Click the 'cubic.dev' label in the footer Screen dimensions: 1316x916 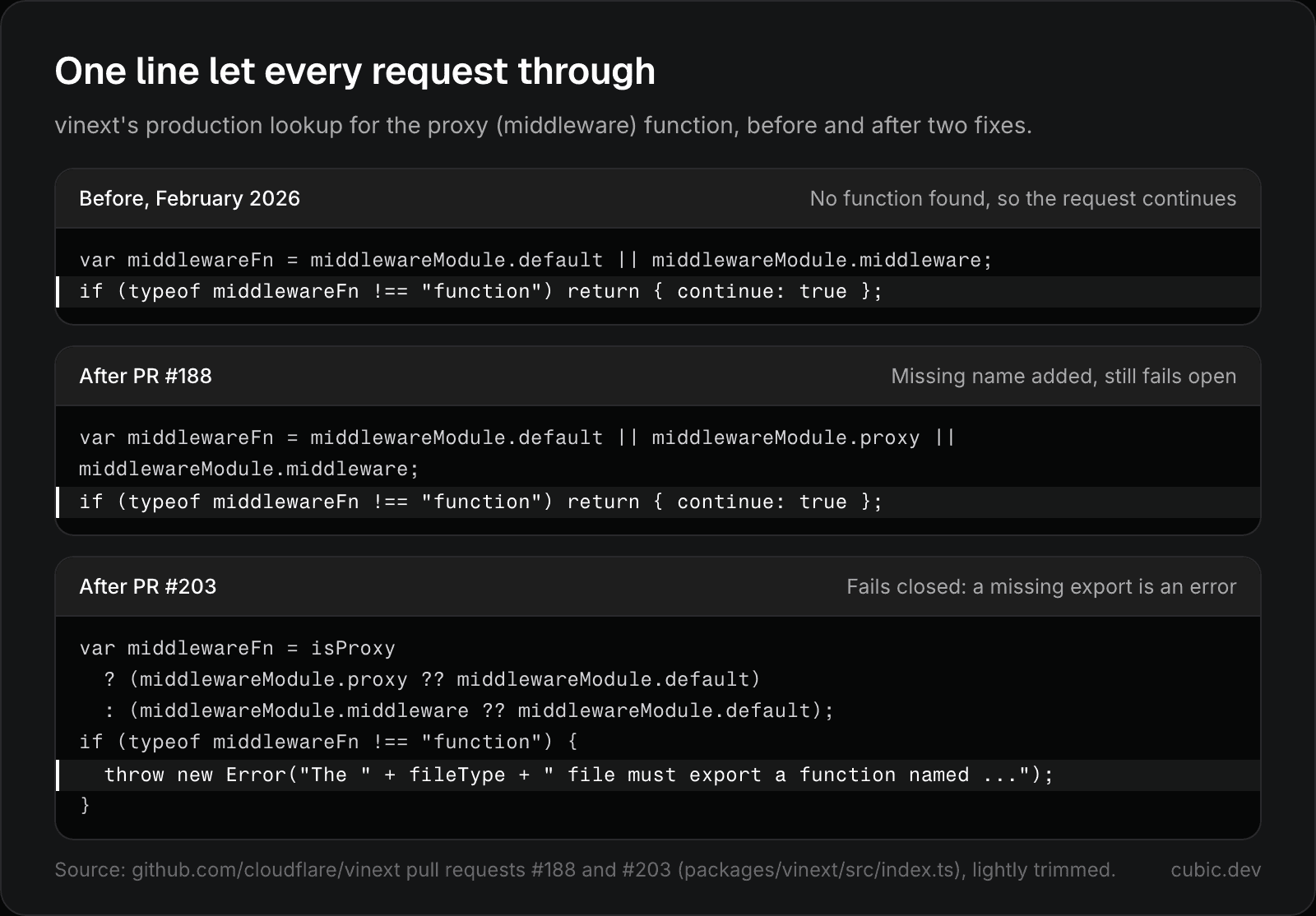coord(1216,870)
